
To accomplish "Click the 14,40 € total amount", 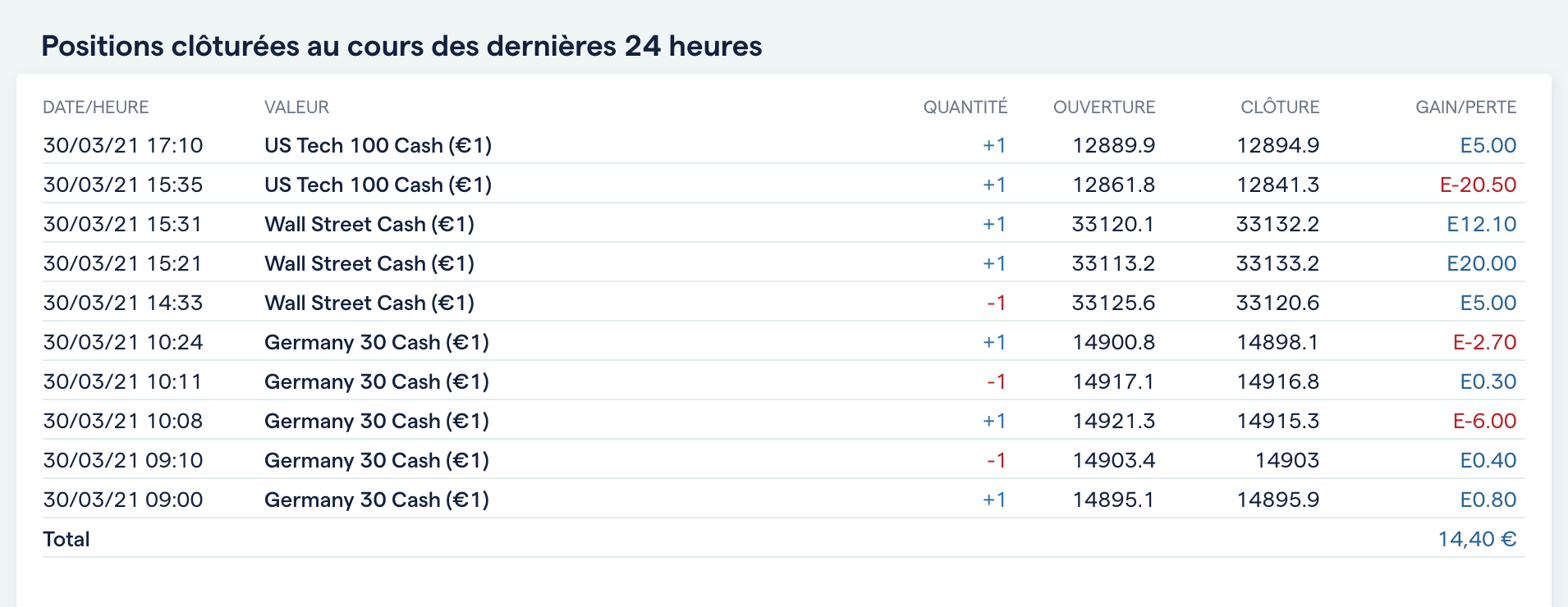I will (1477, 539).
